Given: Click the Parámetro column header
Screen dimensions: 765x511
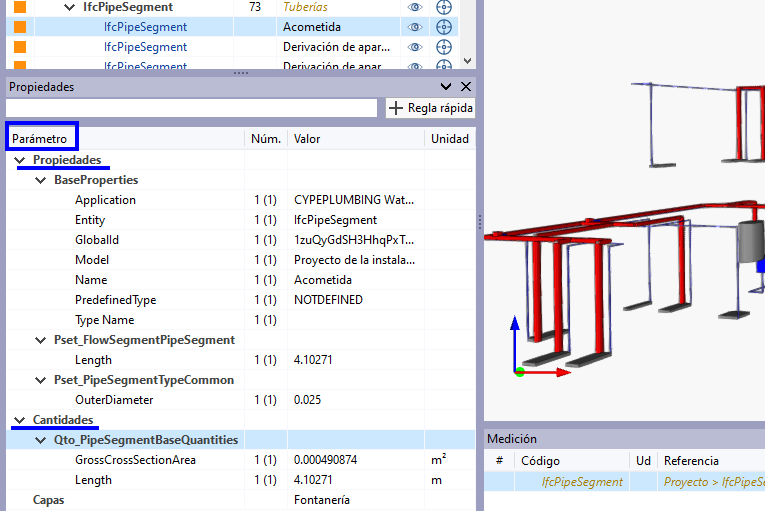Looking at the screenshot, I should pos(40,139).
